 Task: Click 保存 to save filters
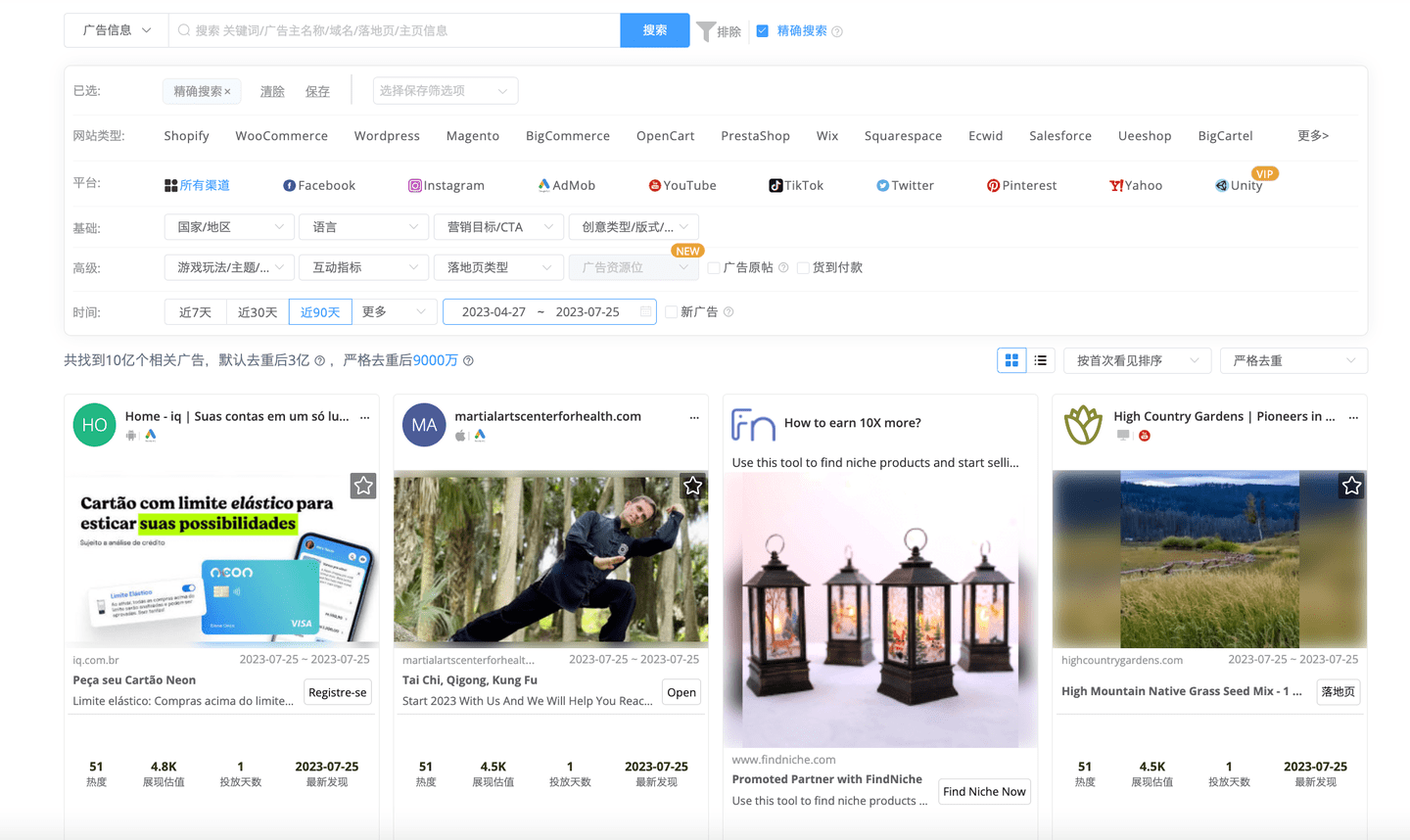point(317,91)
